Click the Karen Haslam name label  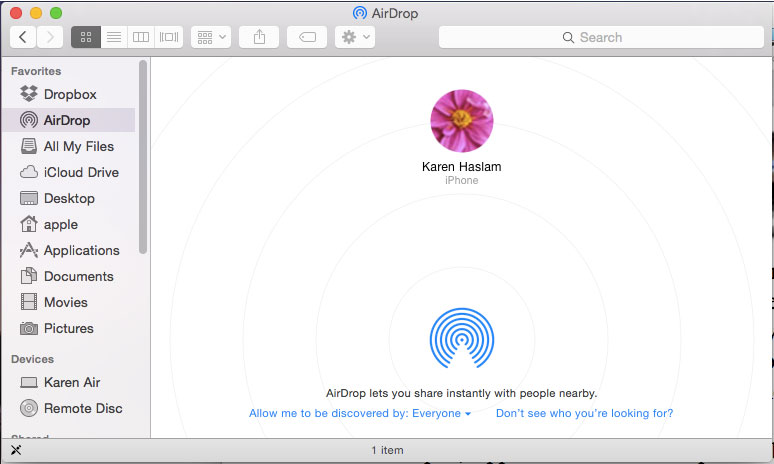[x=462, y=167]
